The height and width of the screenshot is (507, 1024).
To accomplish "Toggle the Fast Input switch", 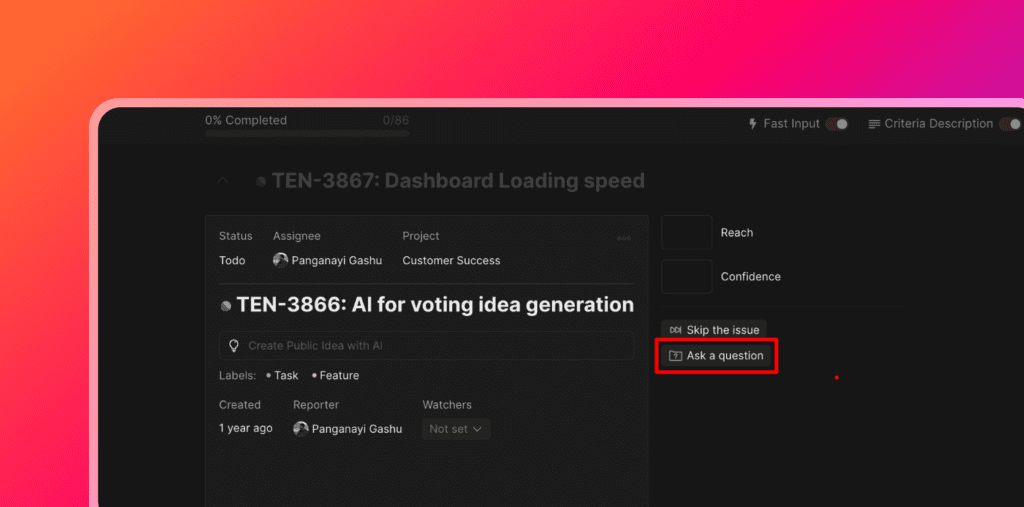I will pos(837,124).
